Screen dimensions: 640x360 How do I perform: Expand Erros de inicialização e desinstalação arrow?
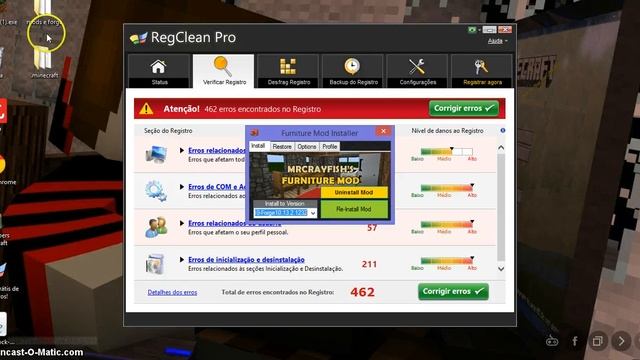(x=182, y=260)
